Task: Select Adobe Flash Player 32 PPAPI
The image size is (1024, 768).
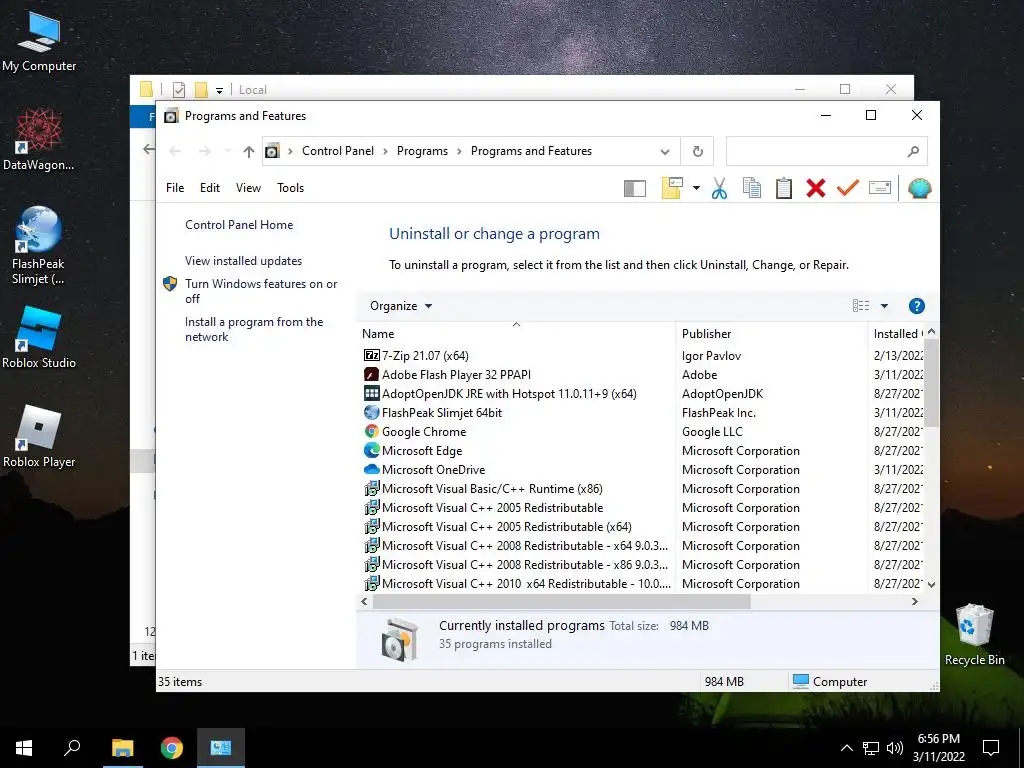Action: (456, 375)
